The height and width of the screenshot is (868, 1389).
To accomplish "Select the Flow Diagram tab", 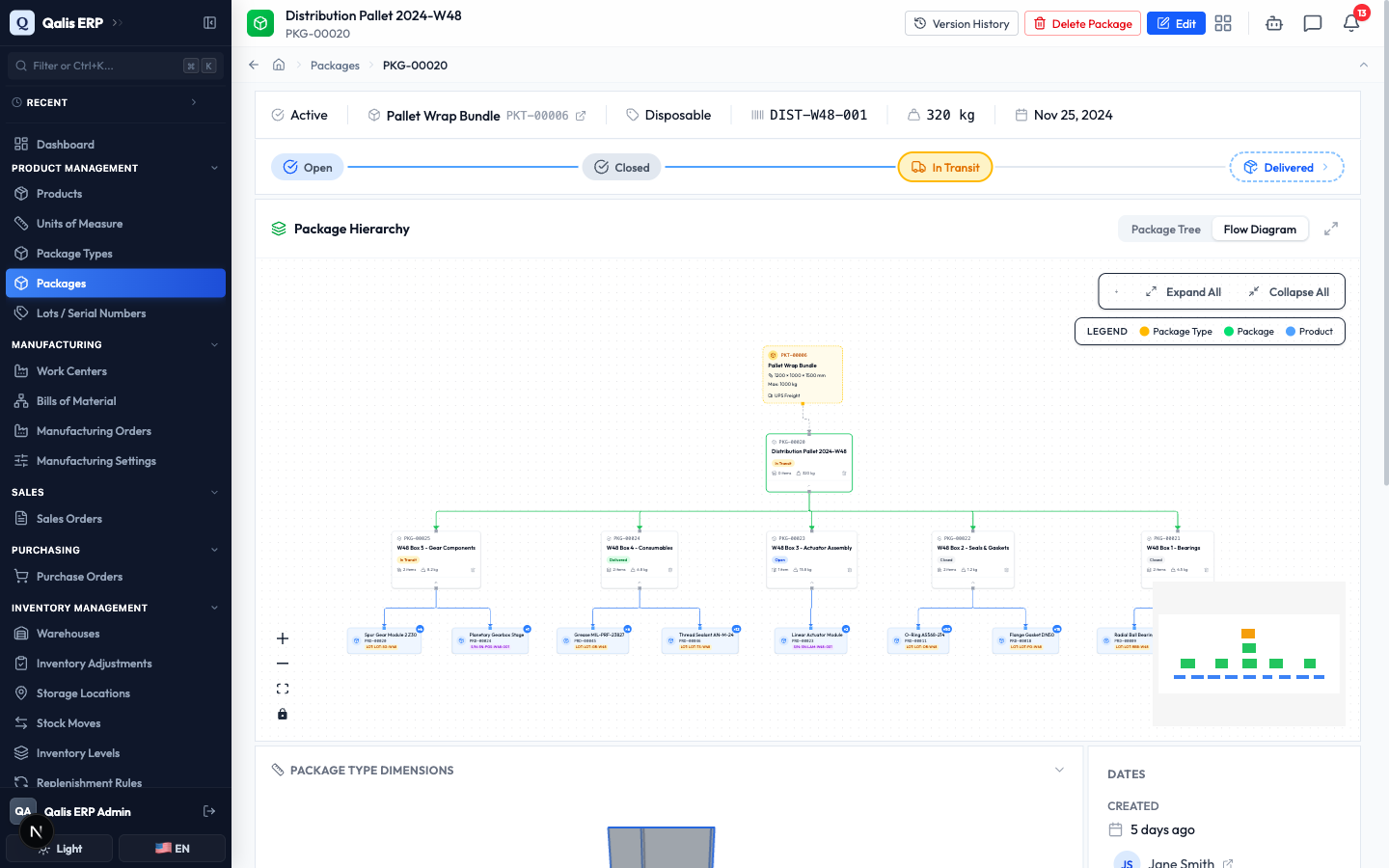I will tap(1260, 230).
